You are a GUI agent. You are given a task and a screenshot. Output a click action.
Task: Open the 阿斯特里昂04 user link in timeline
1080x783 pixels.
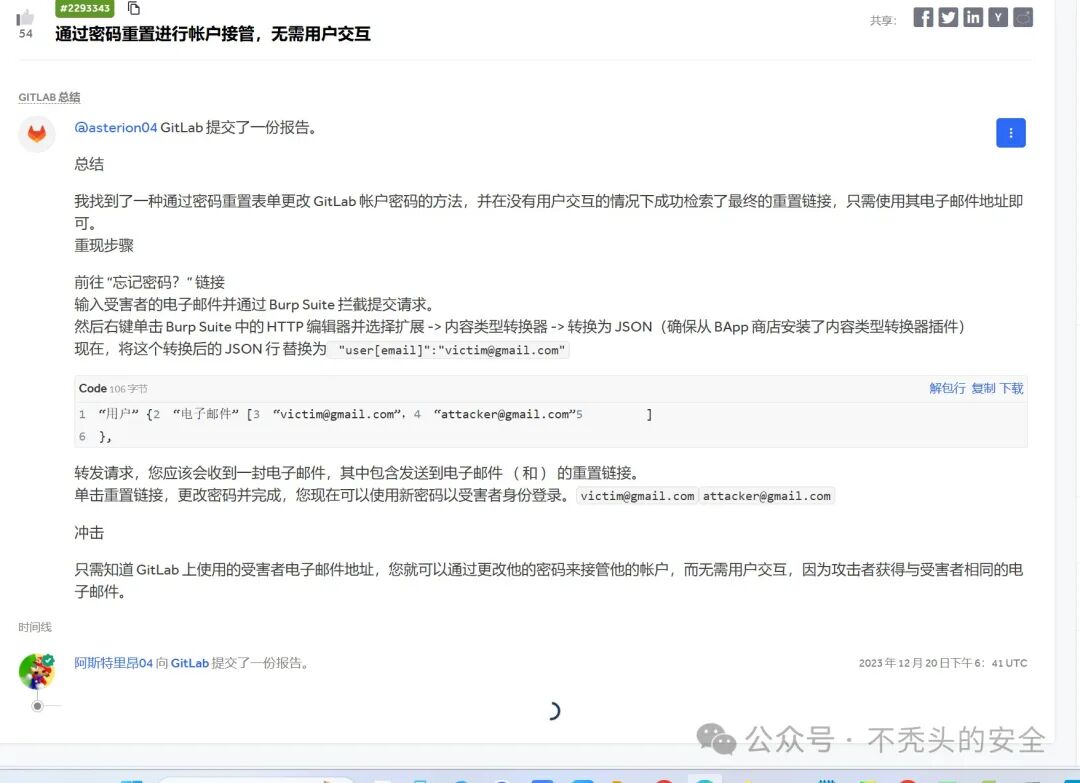(114, 663)
